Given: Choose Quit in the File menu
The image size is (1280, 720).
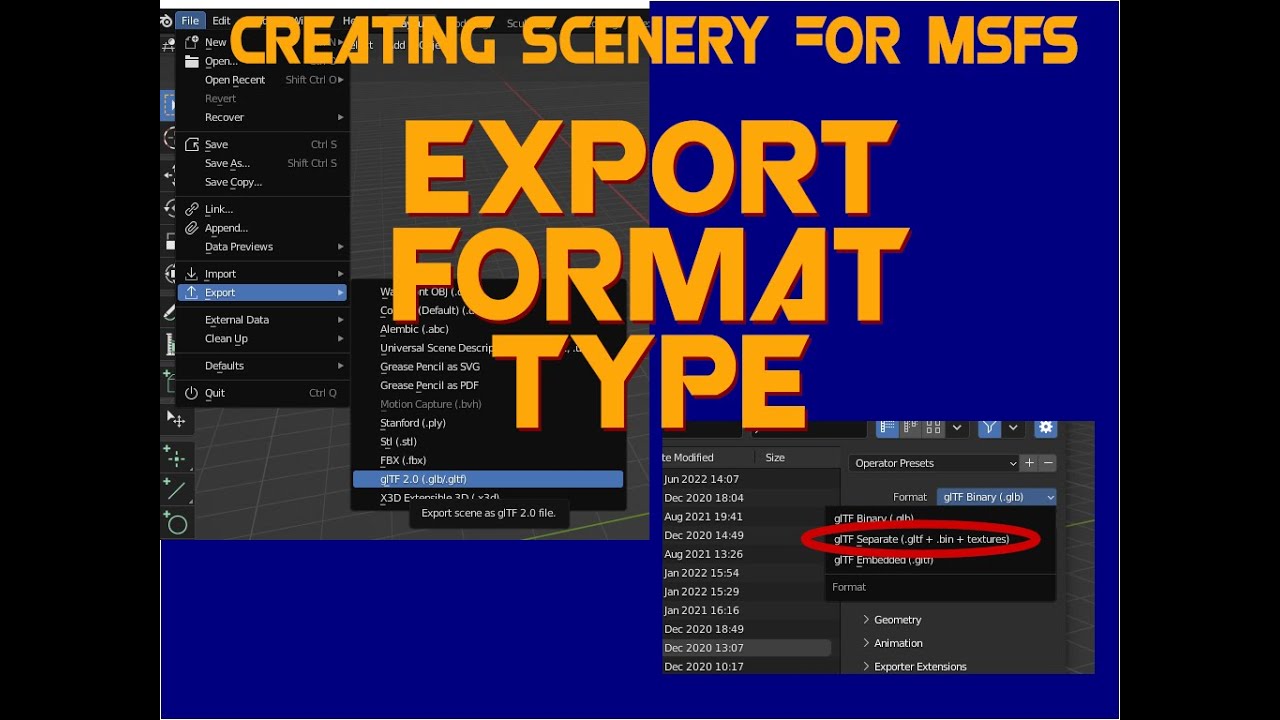Looking at the screenshot, I should [264, 393].
